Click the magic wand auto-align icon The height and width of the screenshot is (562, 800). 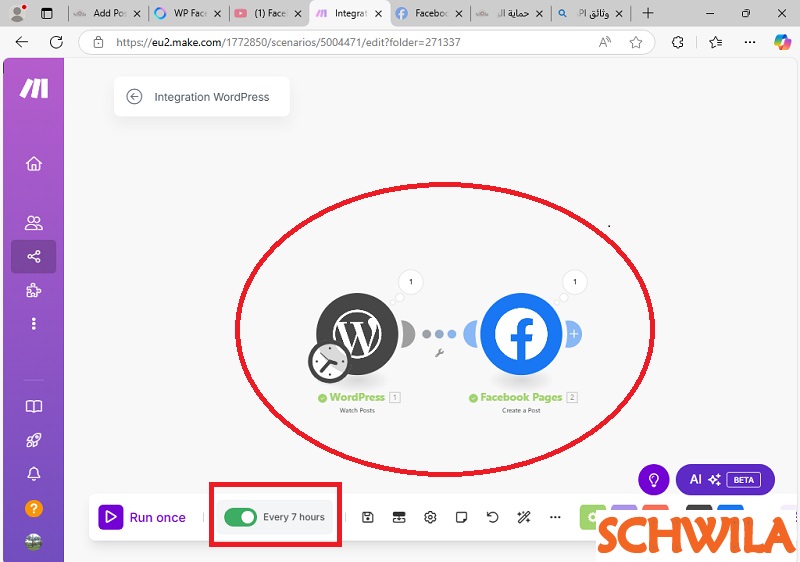point(524,517)
